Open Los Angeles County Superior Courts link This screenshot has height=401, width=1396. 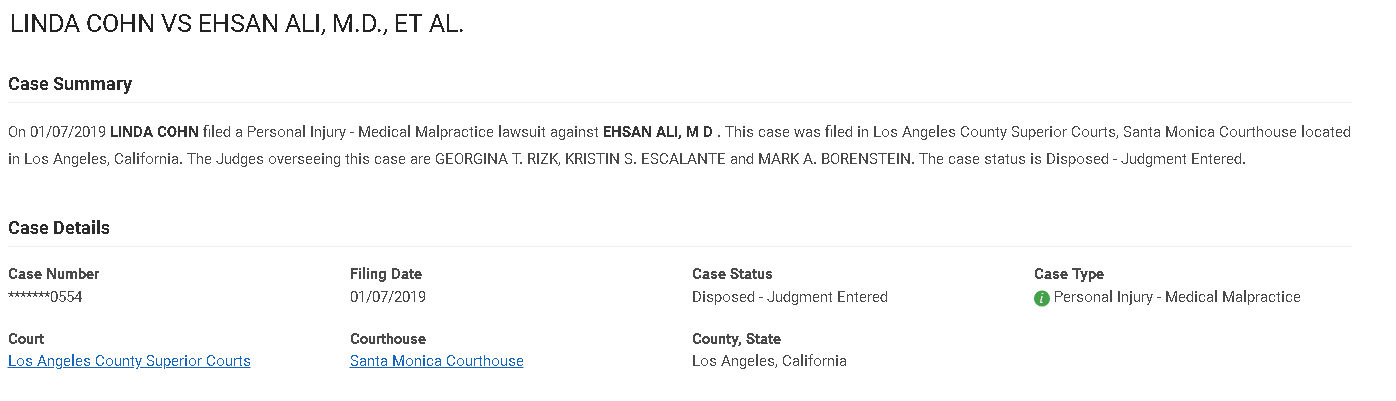(129, 361)
